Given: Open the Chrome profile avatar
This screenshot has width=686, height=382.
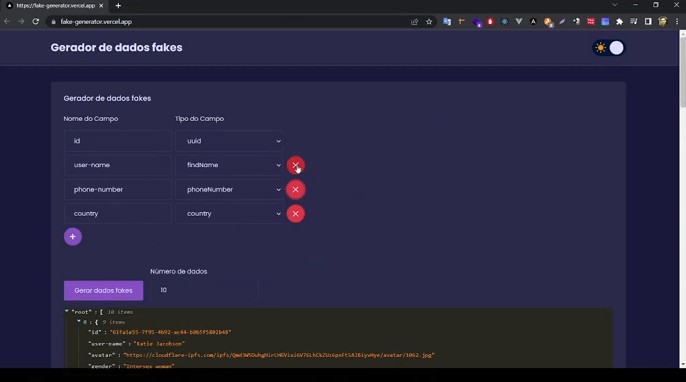Looking at the screenshot, I should (662, 21).
